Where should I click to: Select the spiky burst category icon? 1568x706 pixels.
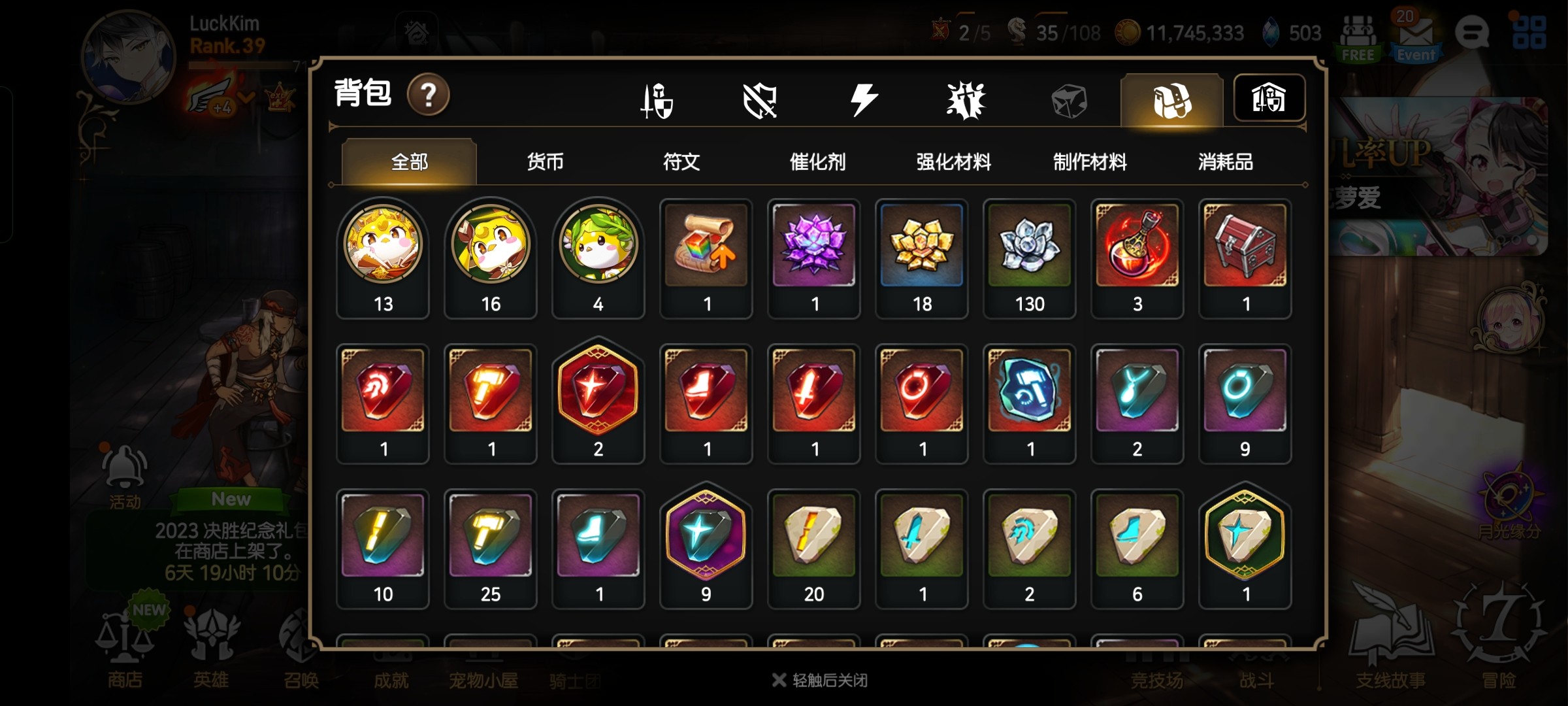coord(966,101)
